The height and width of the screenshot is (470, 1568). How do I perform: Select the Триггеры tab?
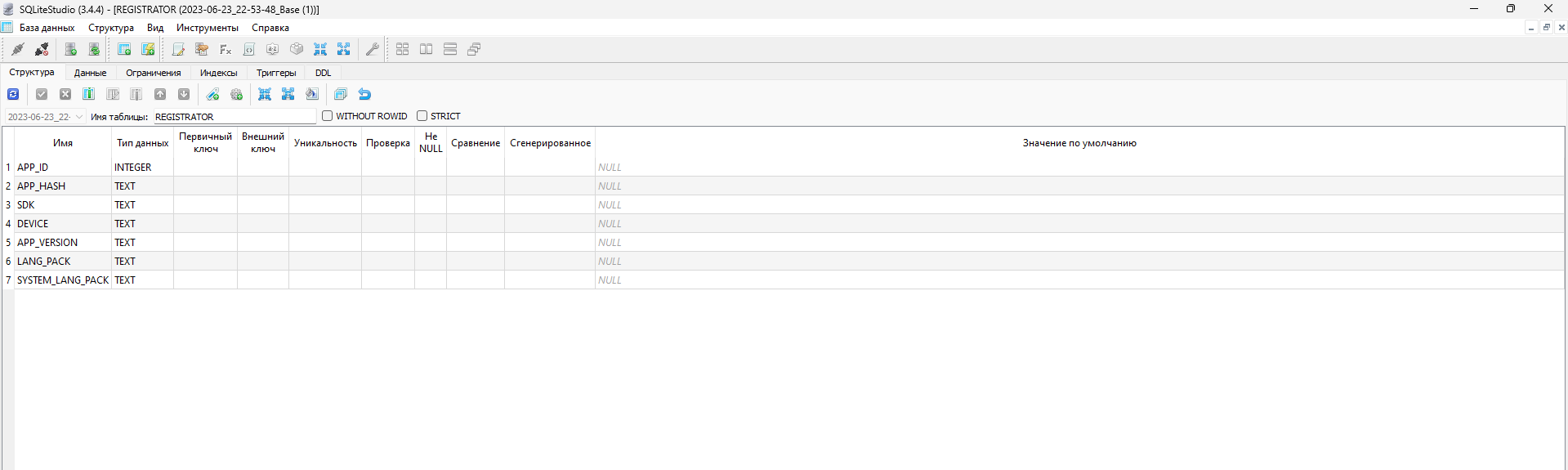point(276,73)
